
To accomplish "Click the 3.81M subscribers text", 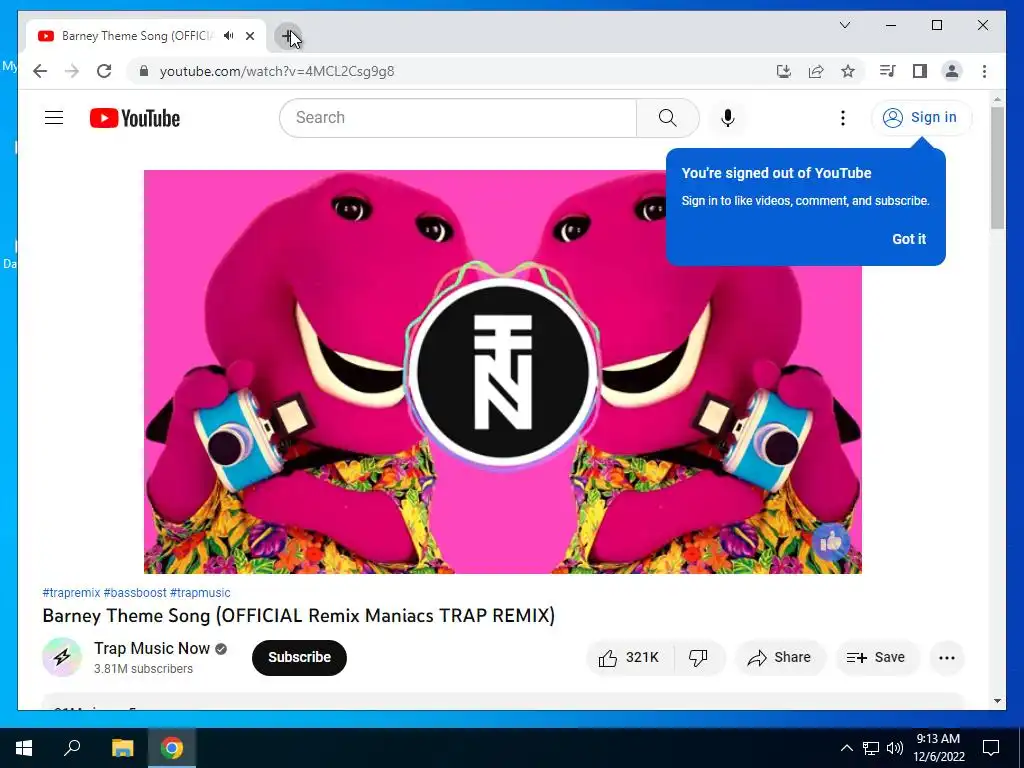I will point(143,669).
